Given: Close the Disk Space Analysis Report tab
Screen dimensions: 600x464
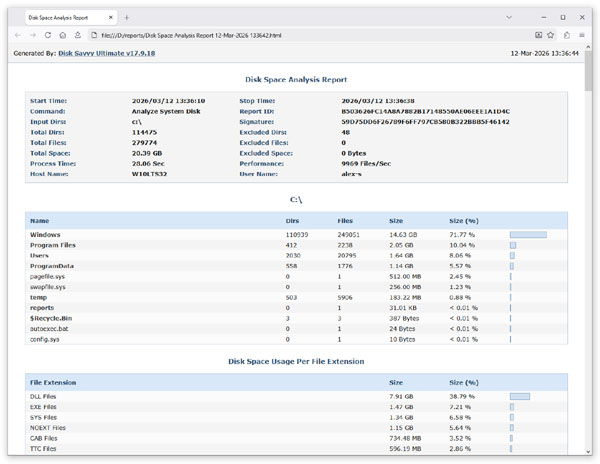Looking at the screenshot, I should coord(111,18).
